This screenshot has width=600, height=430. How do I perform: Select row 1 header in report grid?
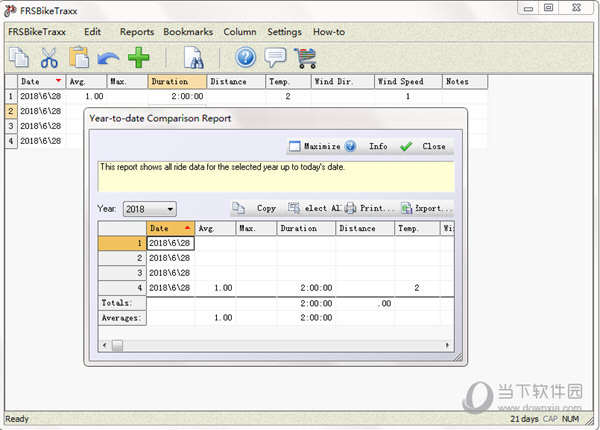122,243
